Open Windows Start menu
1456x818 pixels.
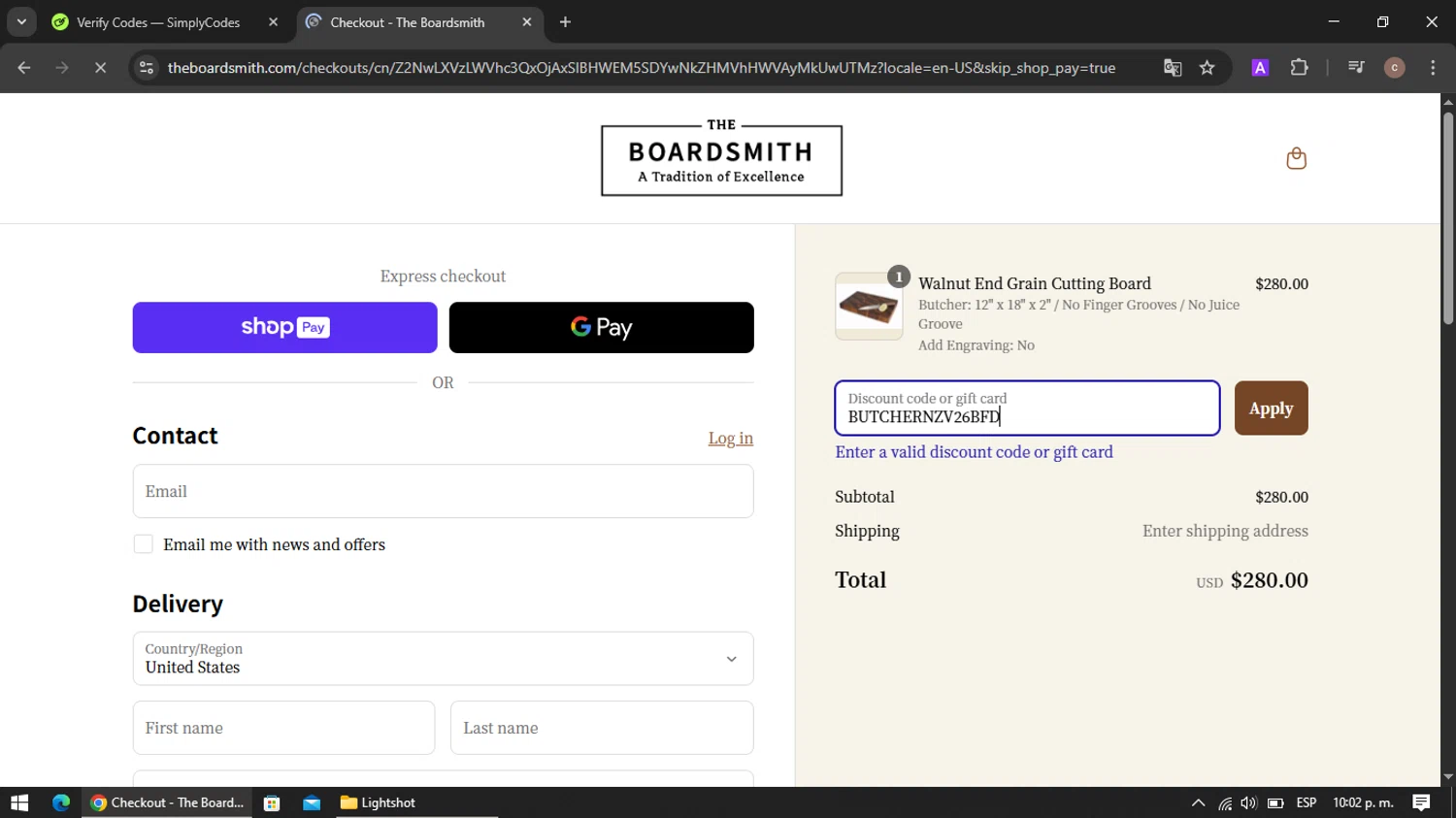pos(19,802)
